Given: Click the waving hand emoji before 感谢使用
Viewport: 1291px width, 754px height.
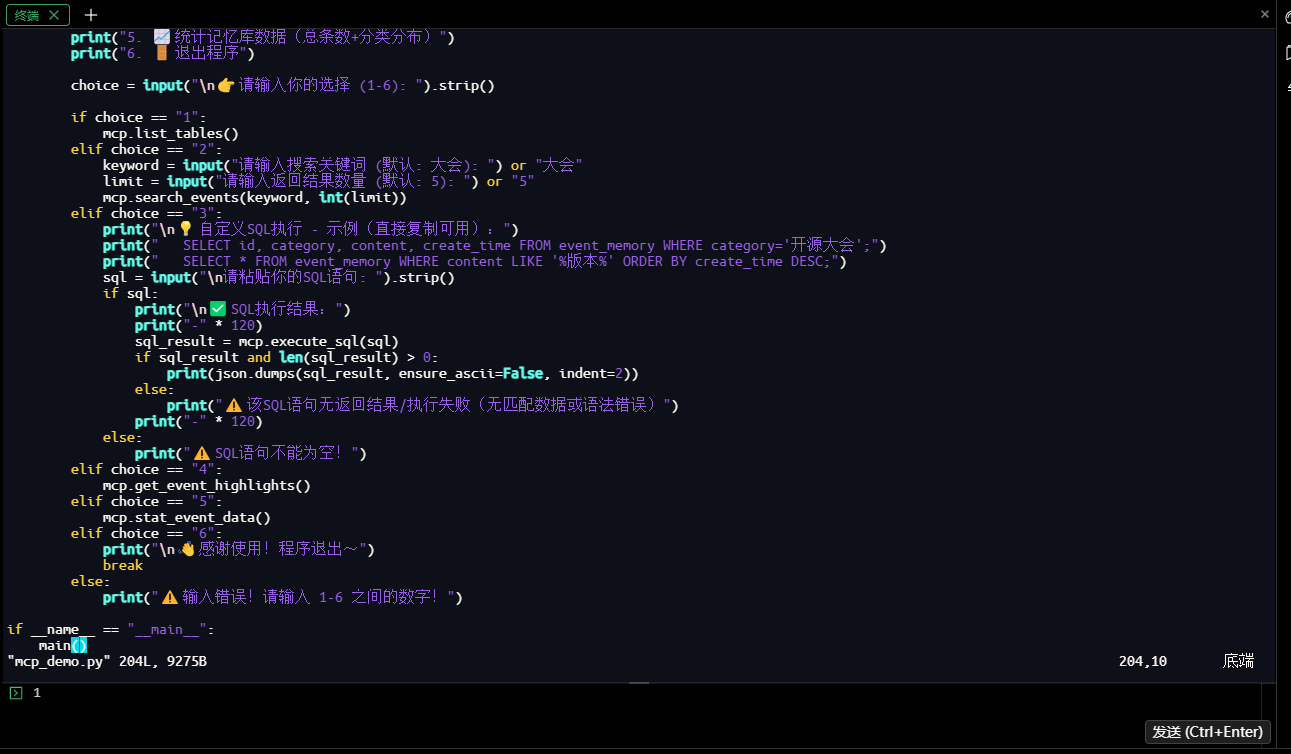Looking at the screenshot, I should (187, 549).
